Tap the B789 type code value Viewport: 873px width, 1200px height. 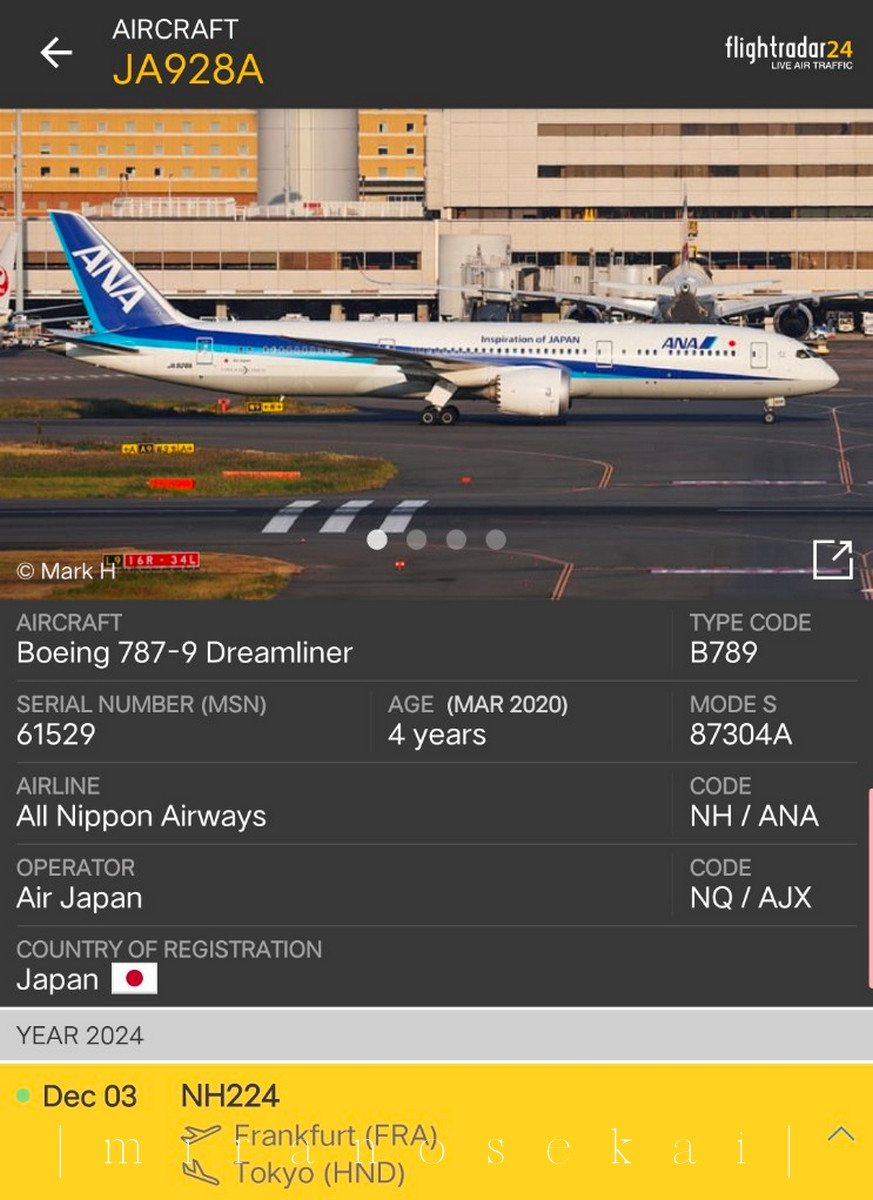(x=724, y=653)
